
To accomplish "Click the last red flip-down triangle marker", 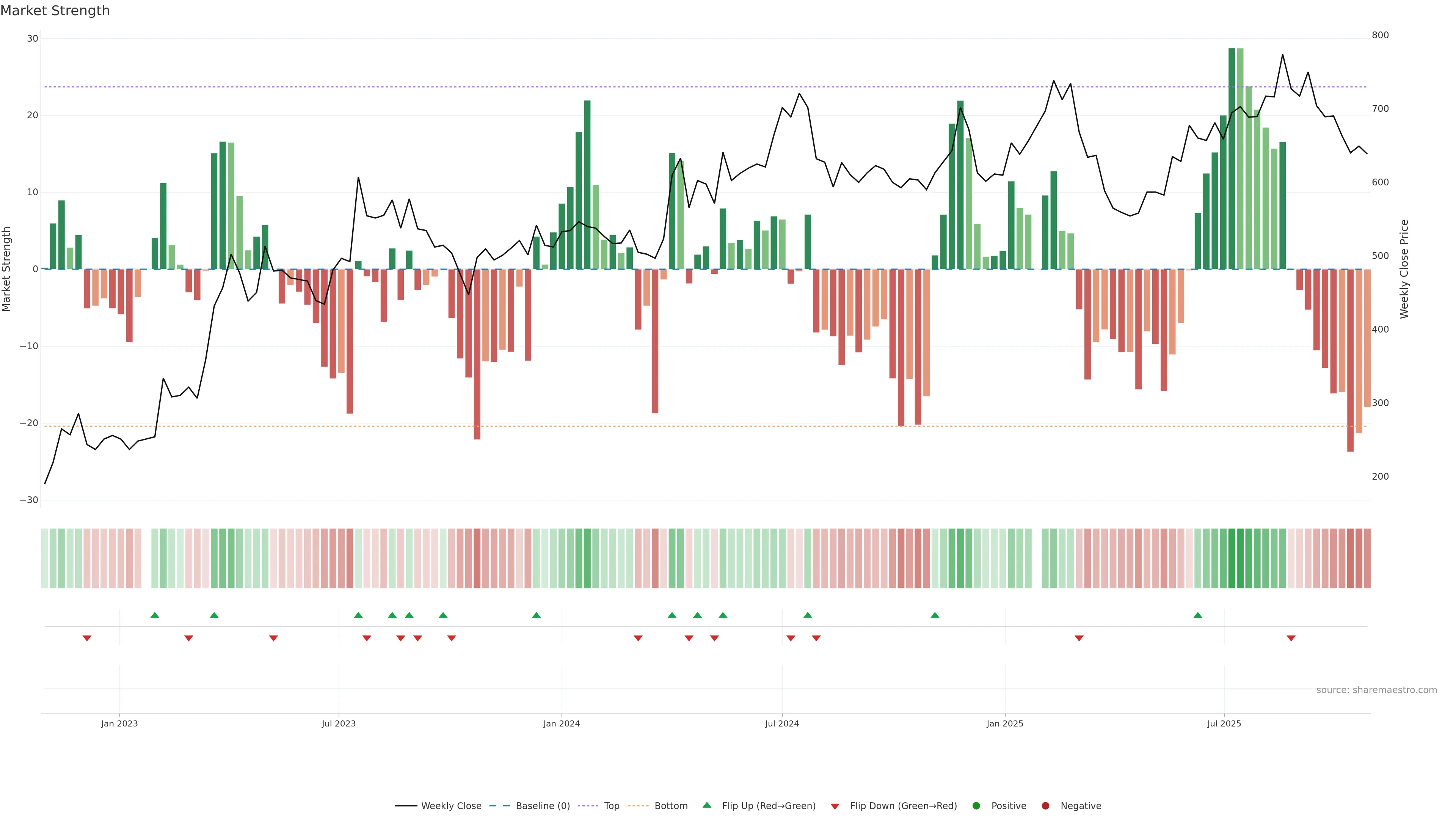I will [1291, 638].
